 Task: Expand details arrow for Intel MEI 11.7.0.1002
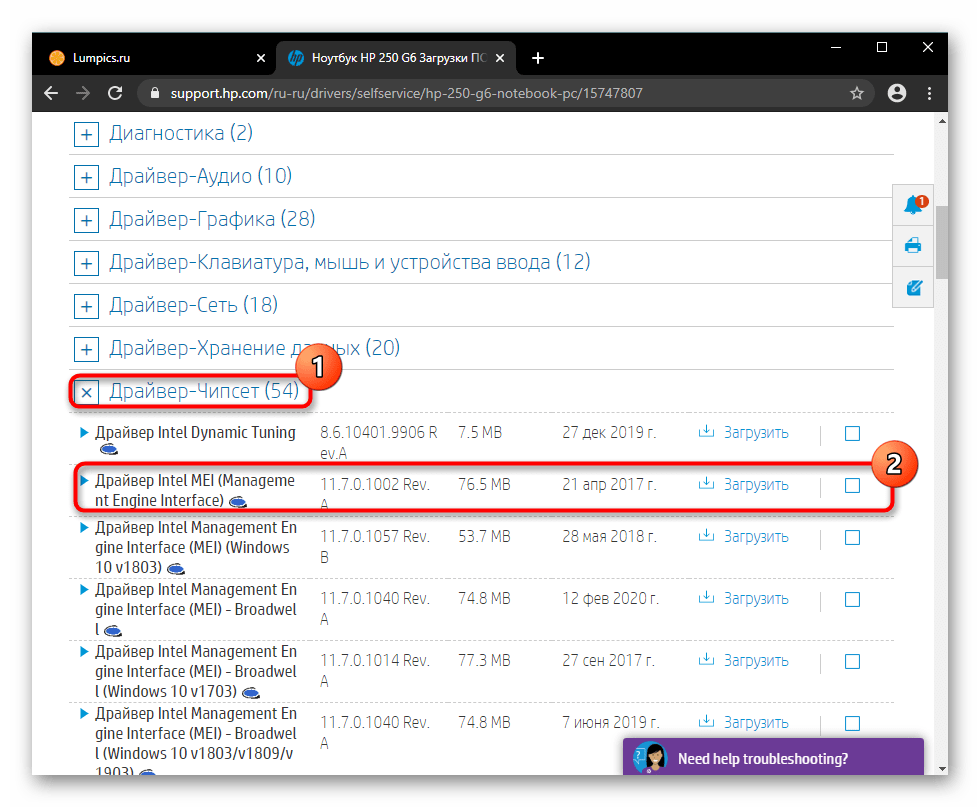(84, 480)
